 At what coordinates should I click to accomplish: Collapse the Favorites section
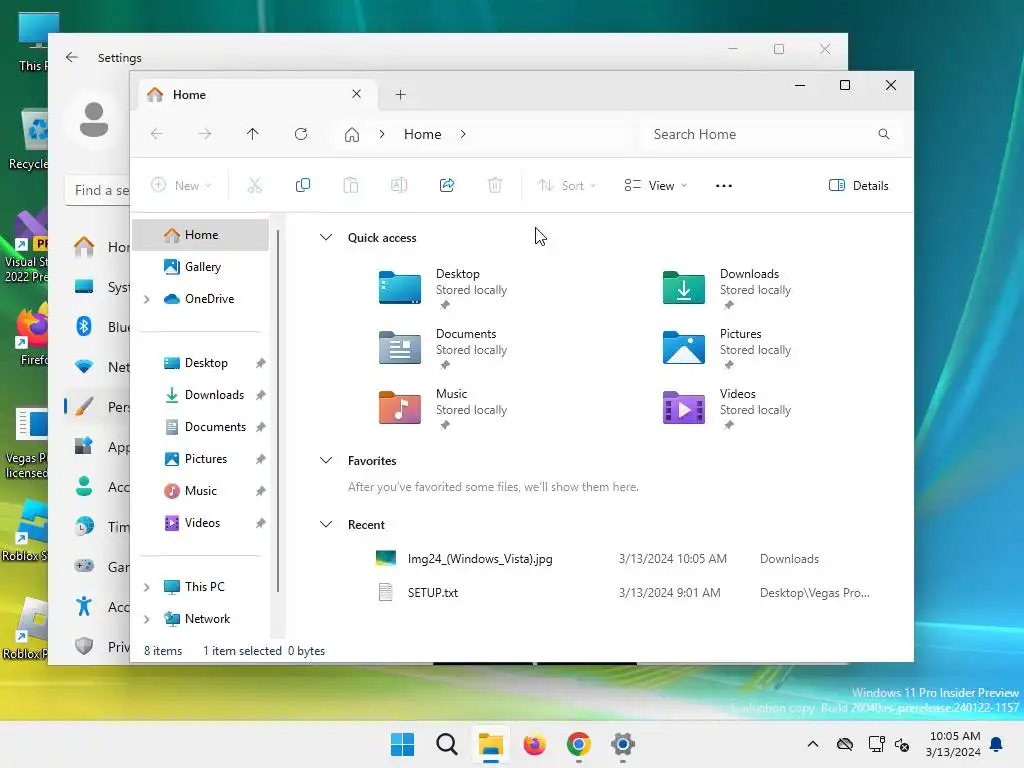(326, 460)
